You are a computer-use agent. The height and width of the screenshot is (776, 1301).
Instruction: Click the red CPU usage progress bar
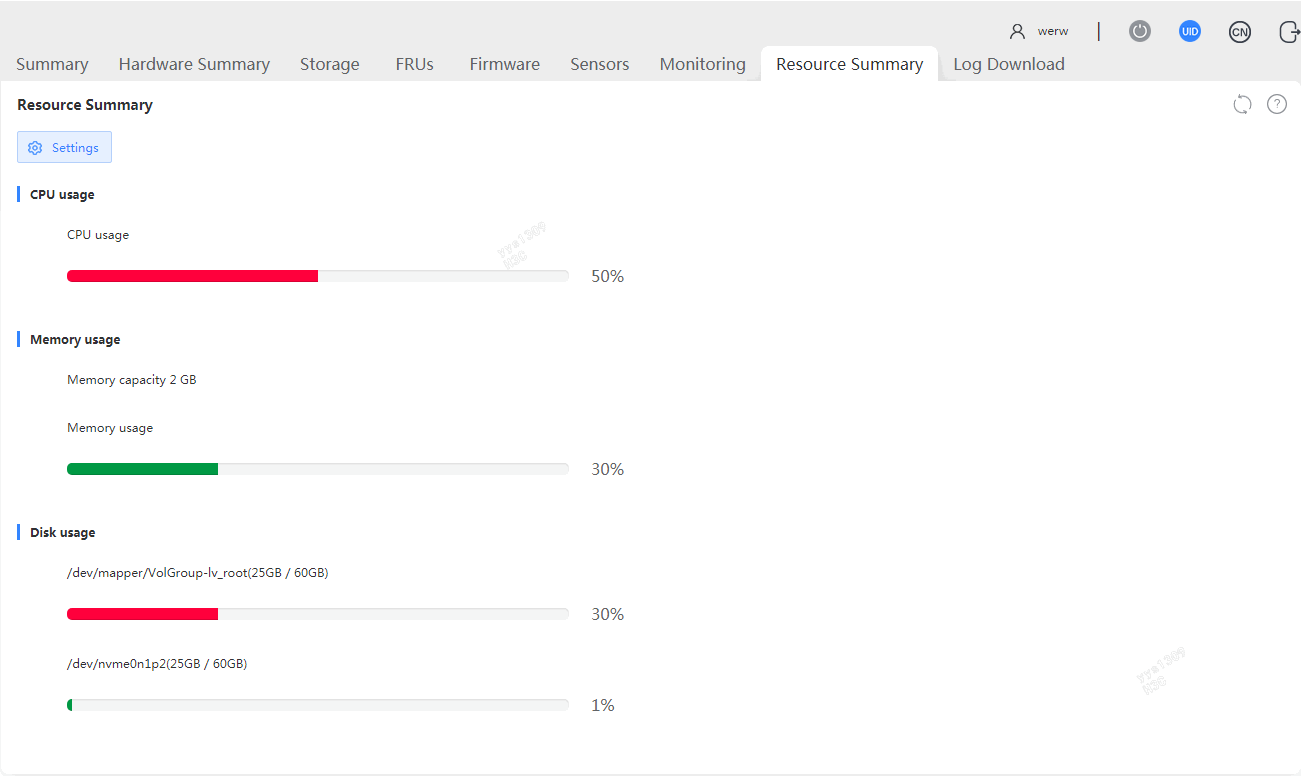pyautogui.click(x=192, y=276)
